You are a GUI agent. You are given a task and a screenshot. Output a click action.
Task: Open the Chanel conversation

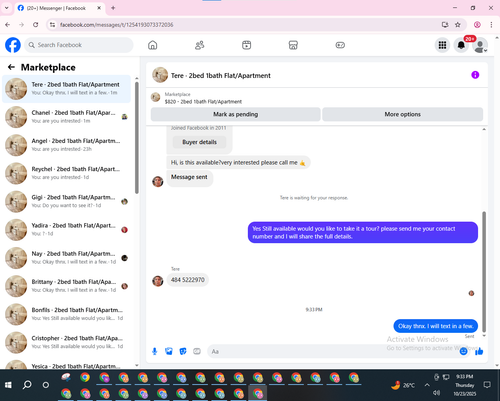[x=66, y=117]
